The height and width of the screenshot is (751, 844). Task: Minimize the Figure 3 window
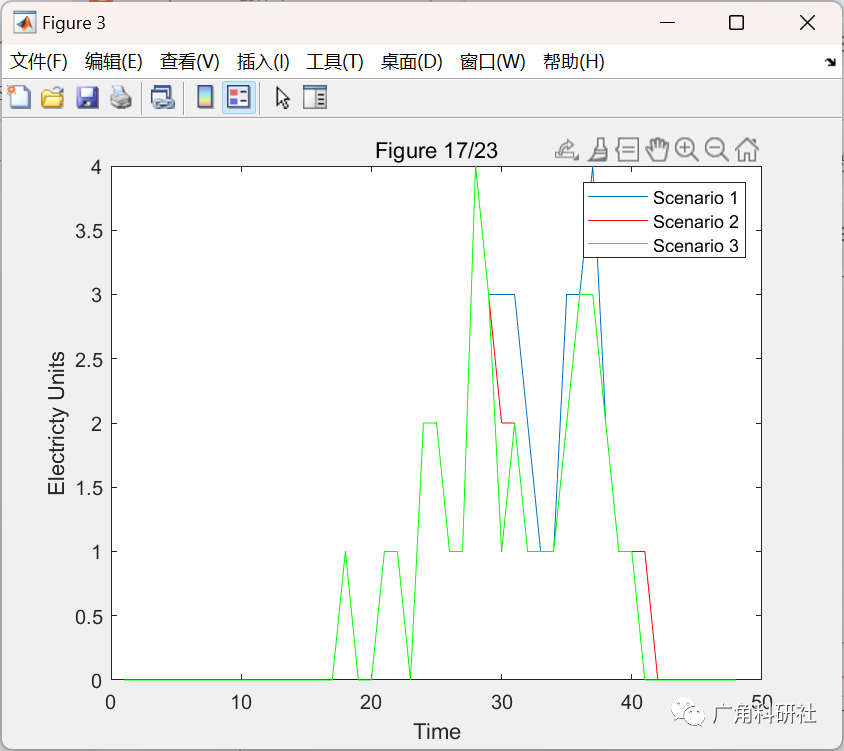point(667,23)
